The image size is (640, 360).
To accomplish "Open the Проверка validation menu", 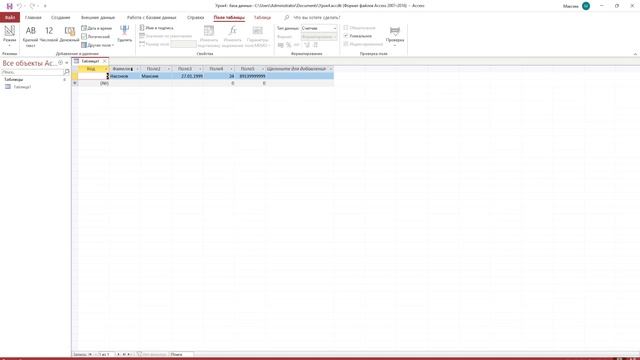I will (x=395, y=36).
